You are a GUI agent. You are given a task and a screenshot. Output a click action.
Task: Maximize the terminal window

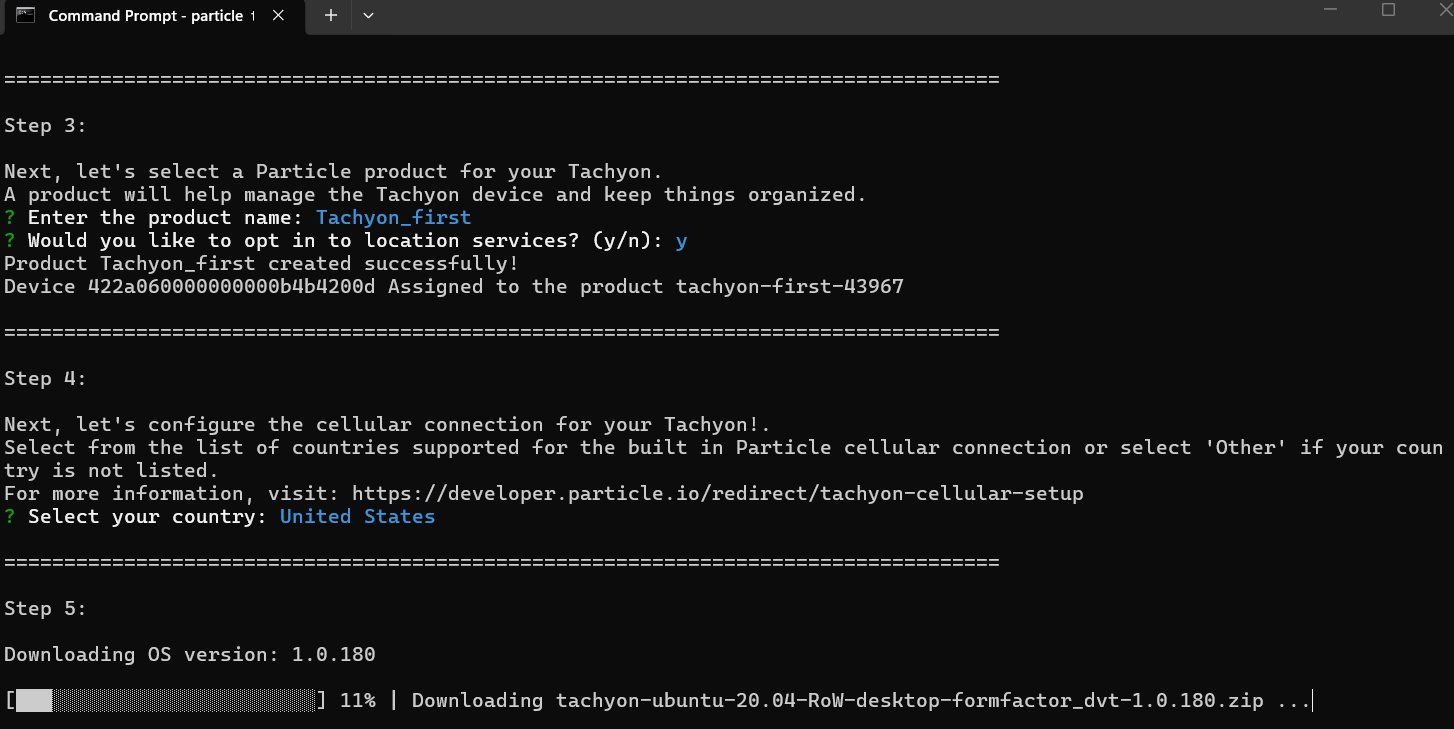tap(1388, 10)
